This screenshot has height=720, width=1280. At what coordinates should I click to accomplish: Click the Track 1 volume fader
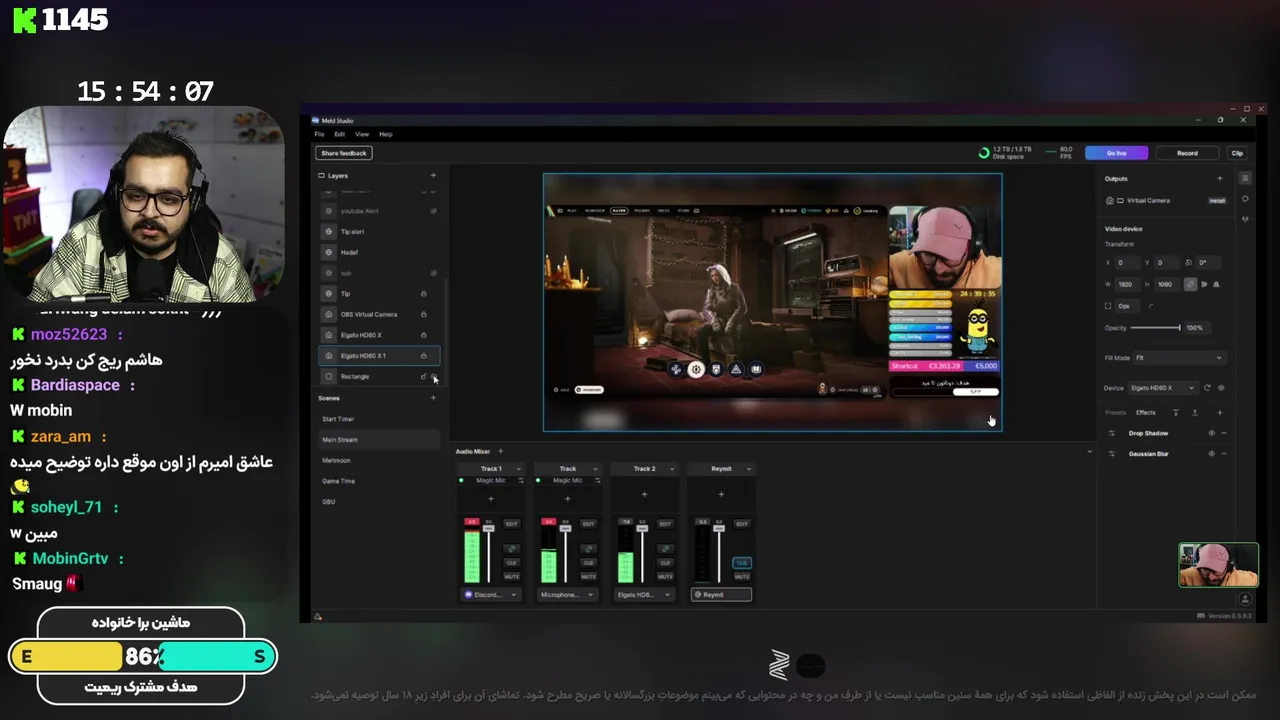click(x=489, y=528)
